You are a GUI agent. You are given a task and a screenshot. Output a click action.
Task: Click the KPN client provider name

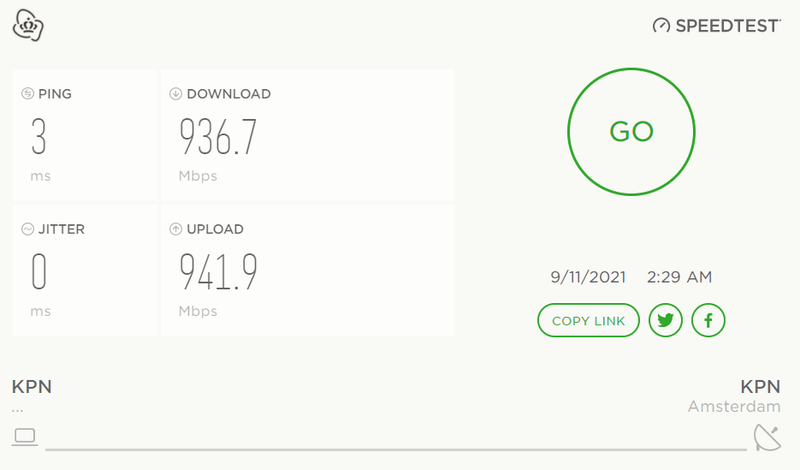32,387
